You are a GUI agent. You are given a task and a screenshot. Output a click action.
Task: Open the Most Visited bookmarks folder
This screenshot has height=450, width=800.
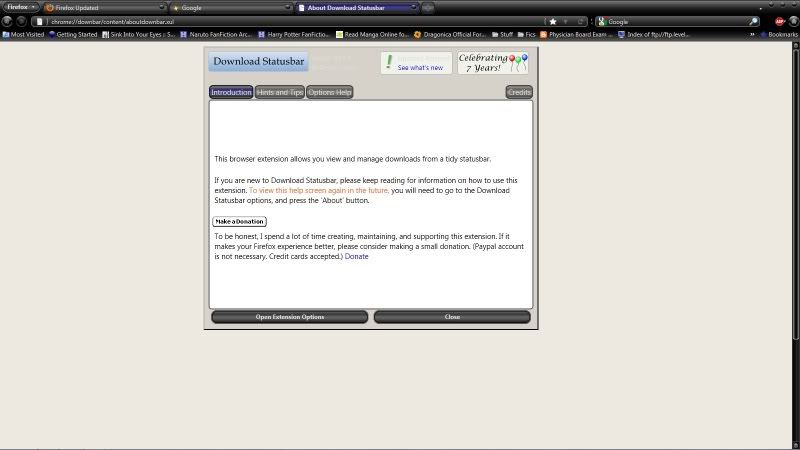pos(23,34)
